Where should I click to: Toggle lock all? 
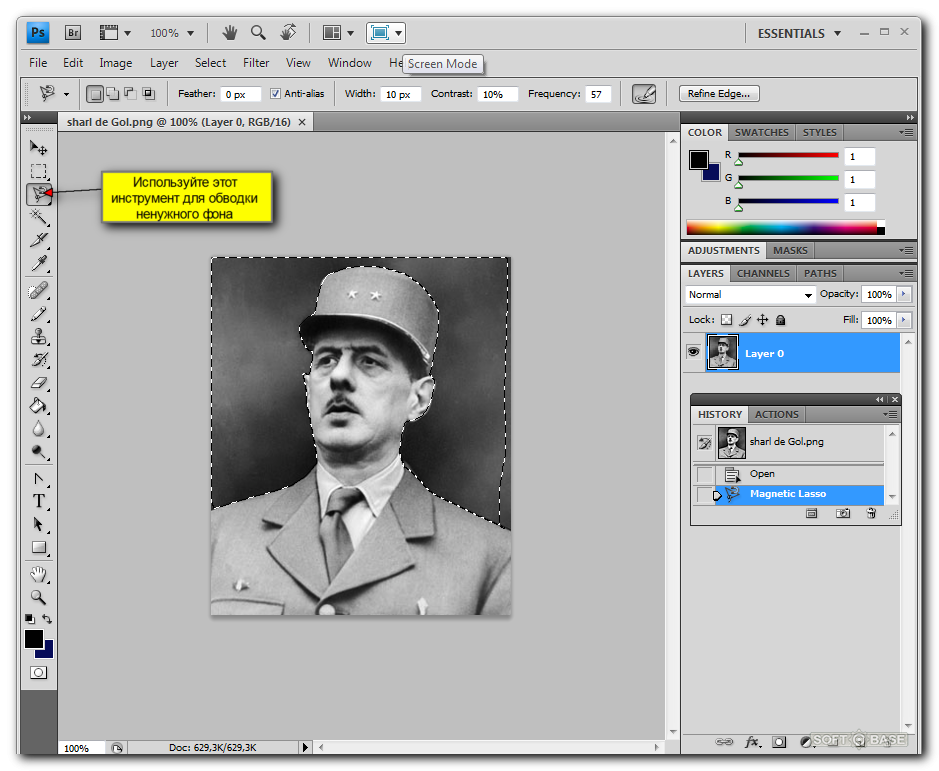(780, 320)
